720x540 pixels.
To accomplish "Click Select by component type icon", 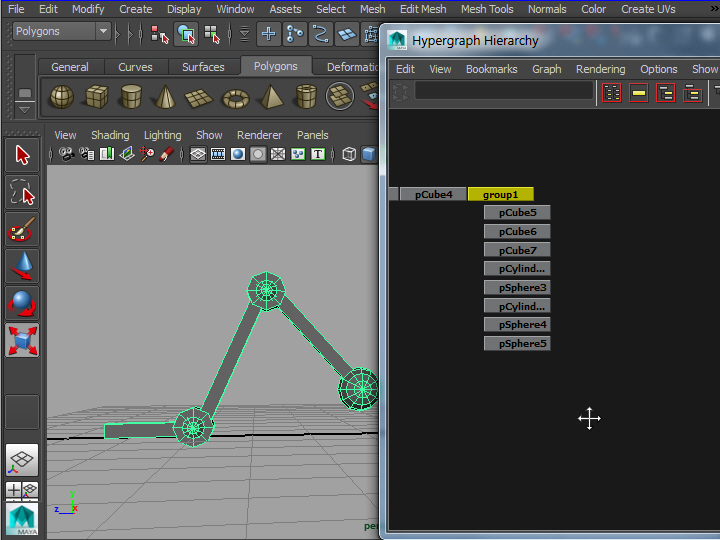I will tap(212, 34).
